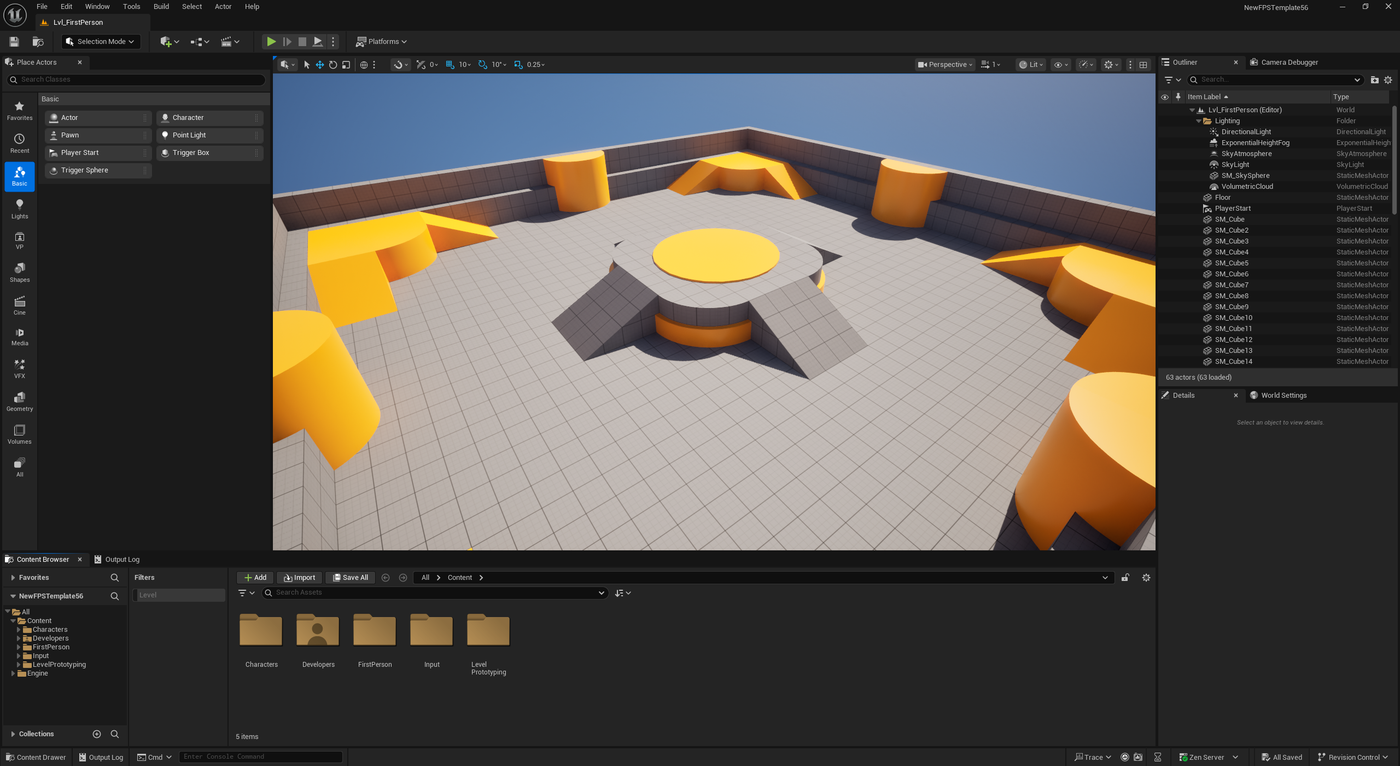Screen dimensions: 1400x766
Task: Select the LevelPrototyping folder thumbnail
Action: [x=488, y=631]
